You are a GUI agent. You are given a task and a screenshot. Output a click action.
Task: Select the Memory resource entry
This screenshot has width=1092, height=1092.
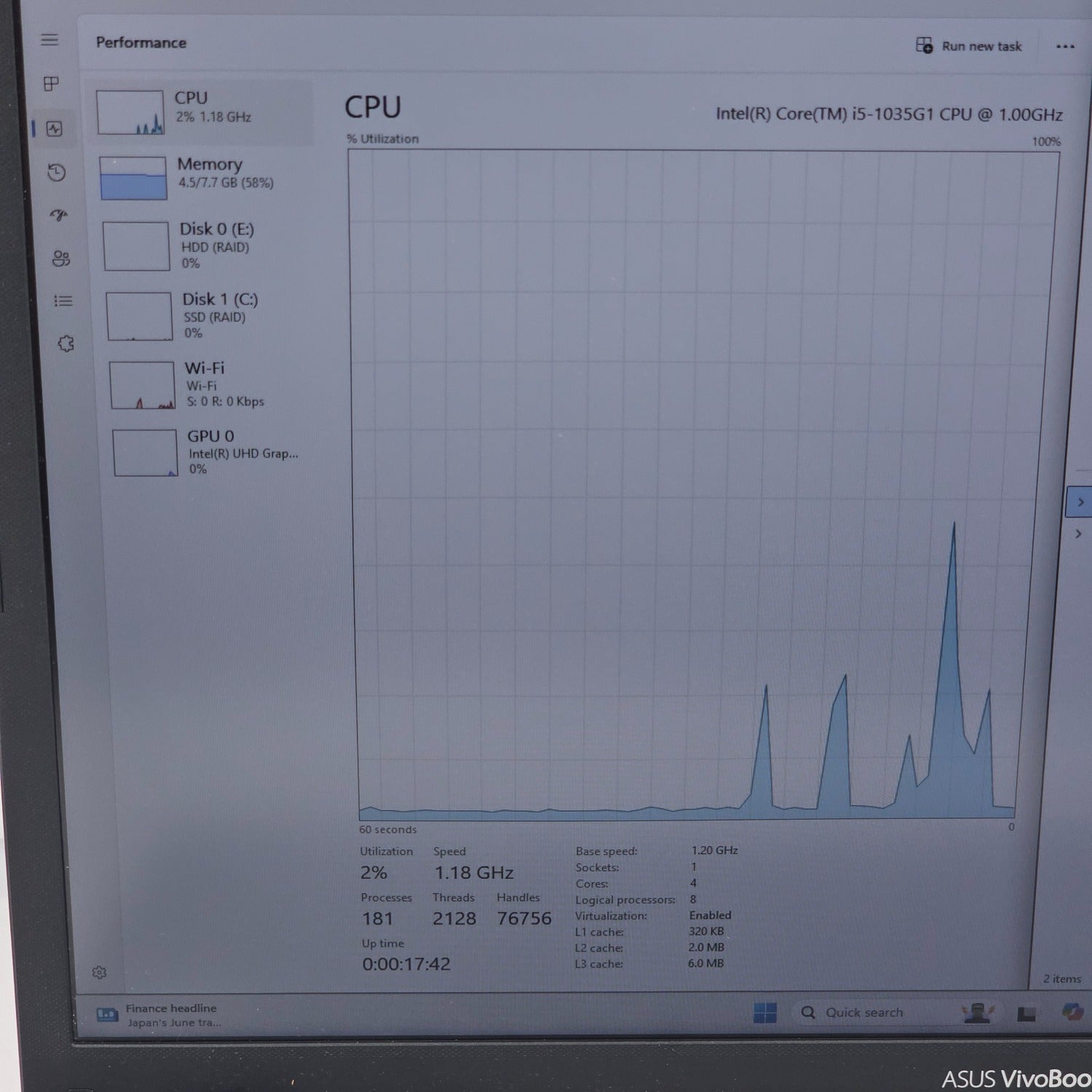[x=205, y=177]
